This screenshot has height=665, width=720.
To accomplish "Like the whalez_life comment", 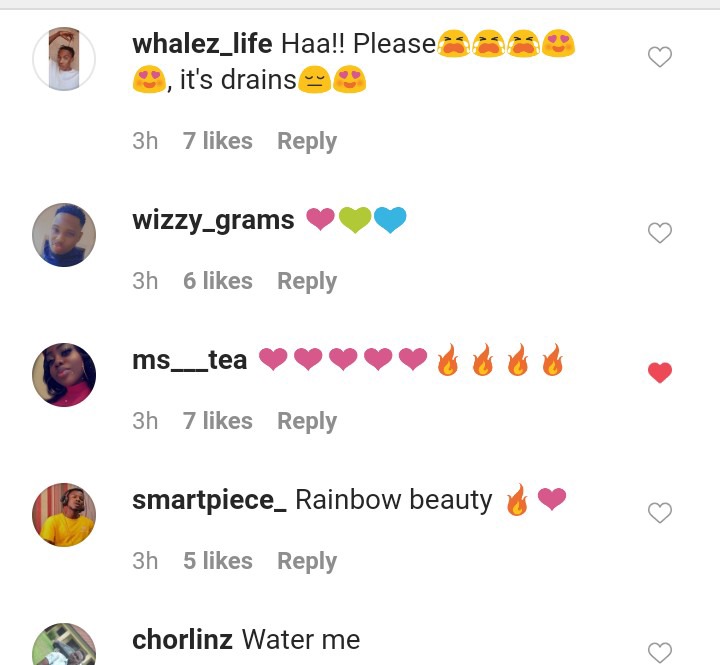I will pos(660,57).
